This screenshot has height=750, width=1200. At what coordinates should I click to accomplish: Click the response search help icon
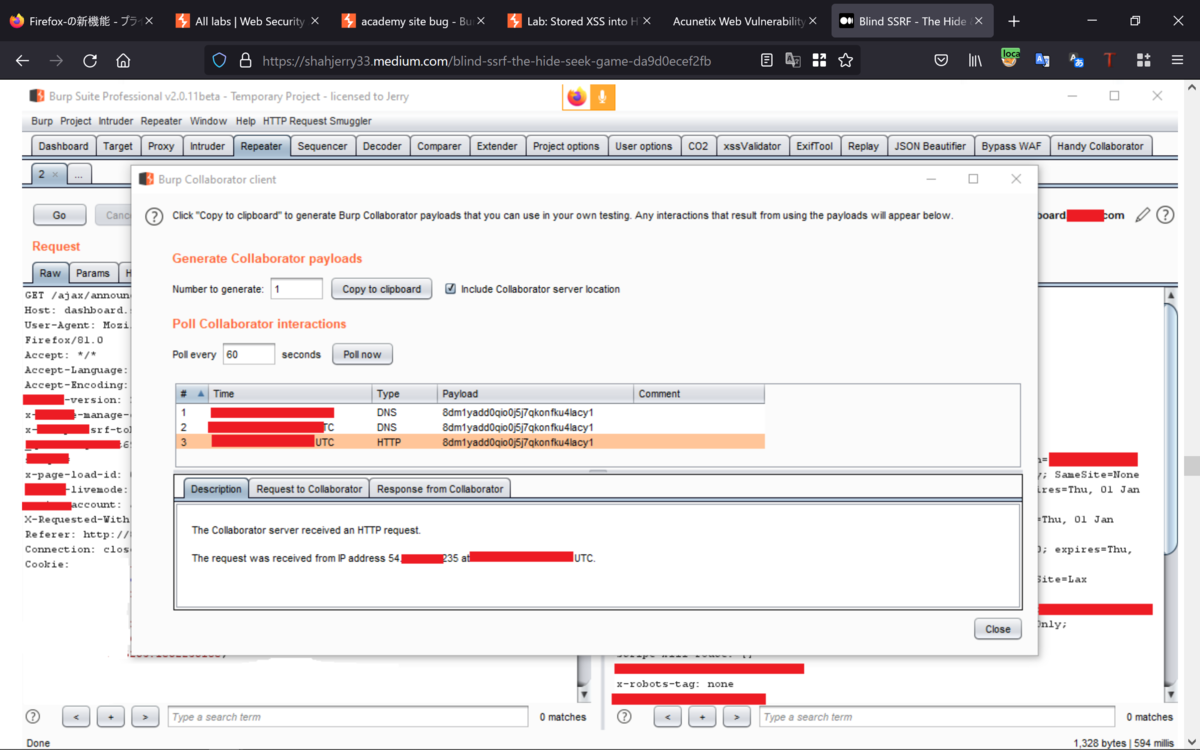[624, 717]
